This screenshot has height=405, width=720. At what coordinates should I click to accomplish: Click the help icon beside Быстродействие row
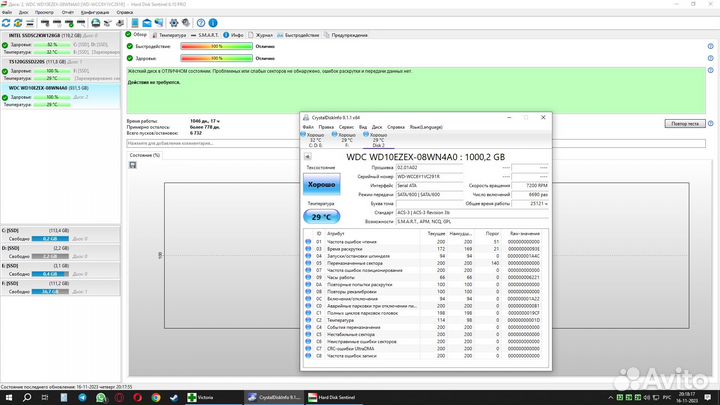coord(710,46)
